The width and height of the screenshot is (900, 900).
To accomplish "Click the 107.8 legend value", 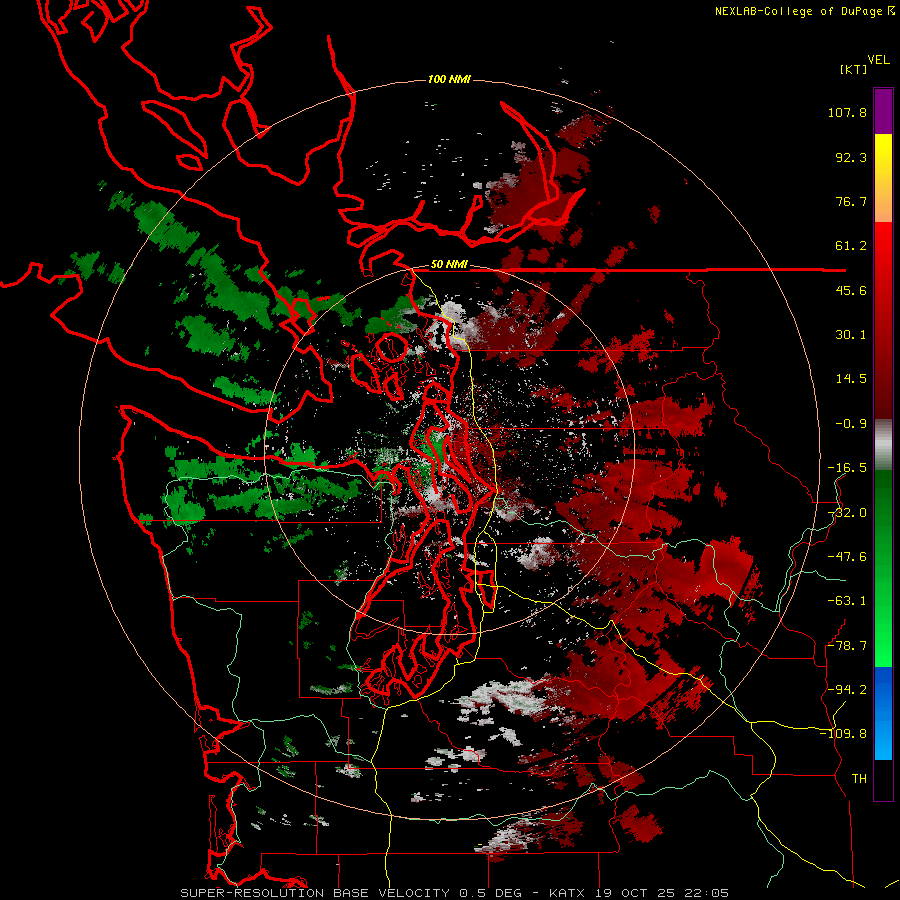I will pyautogui.click(x=847, y=112).
